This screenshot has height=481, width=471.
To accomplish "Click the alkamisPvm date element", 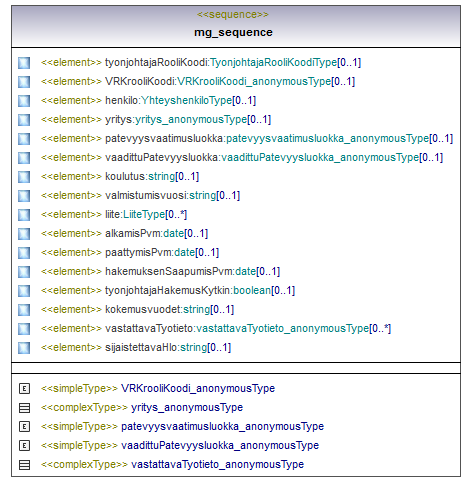I will 124,233.
